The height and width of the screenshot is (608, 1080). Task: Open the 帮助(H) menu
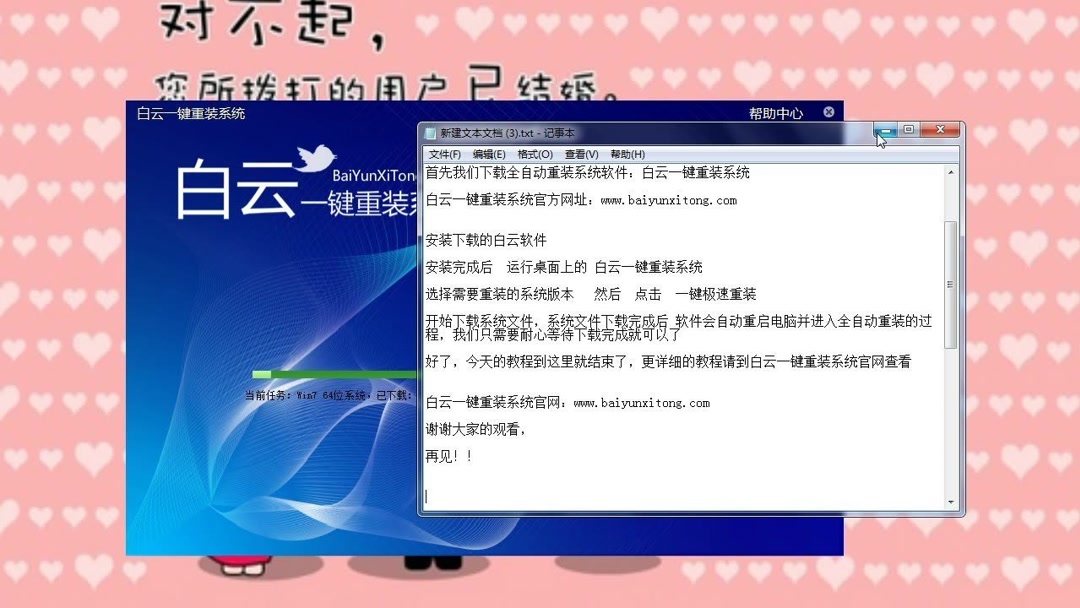(625, 153)
